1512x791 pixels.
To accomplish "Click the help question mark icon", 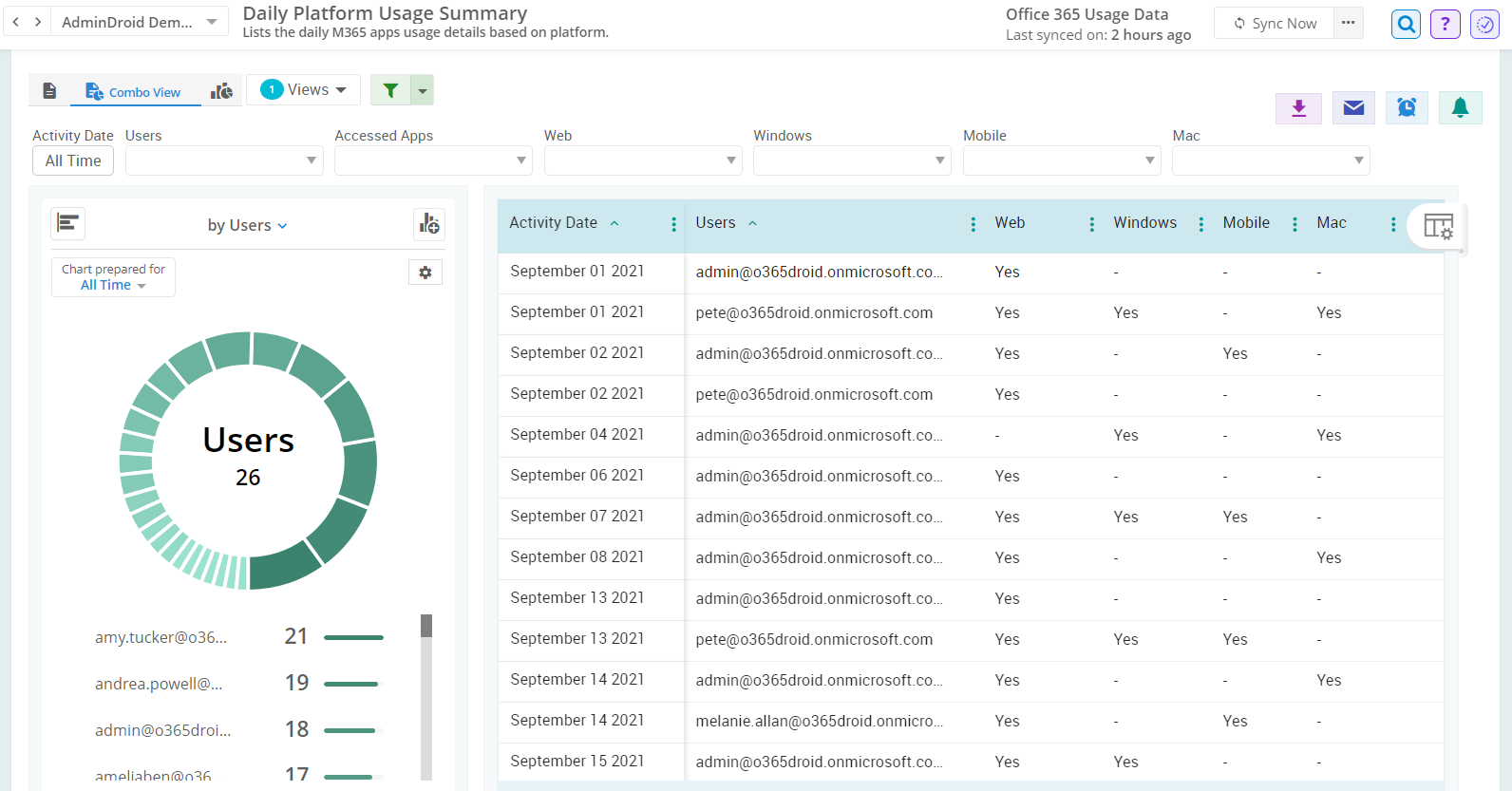I will (x=1445, y=24).
